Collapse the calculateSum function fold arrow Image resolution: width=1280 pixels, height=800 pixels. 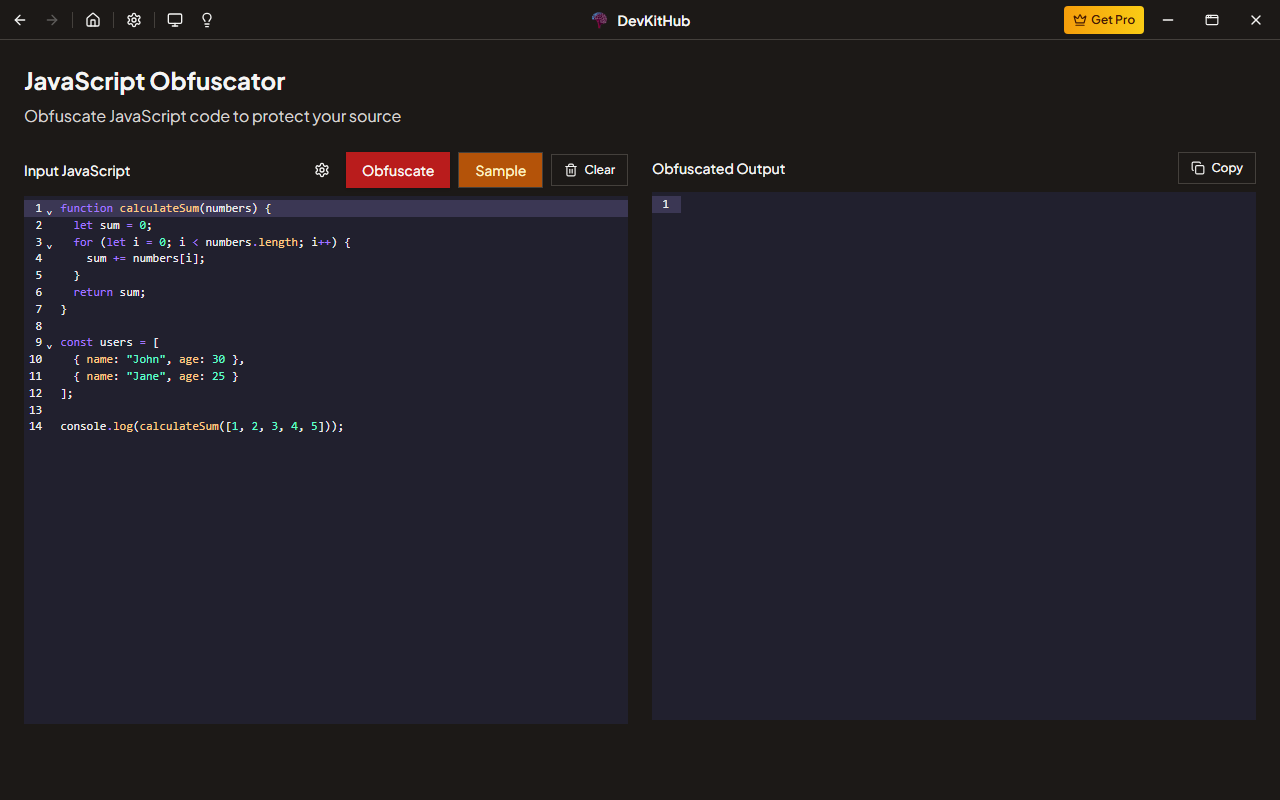point(49,211)
